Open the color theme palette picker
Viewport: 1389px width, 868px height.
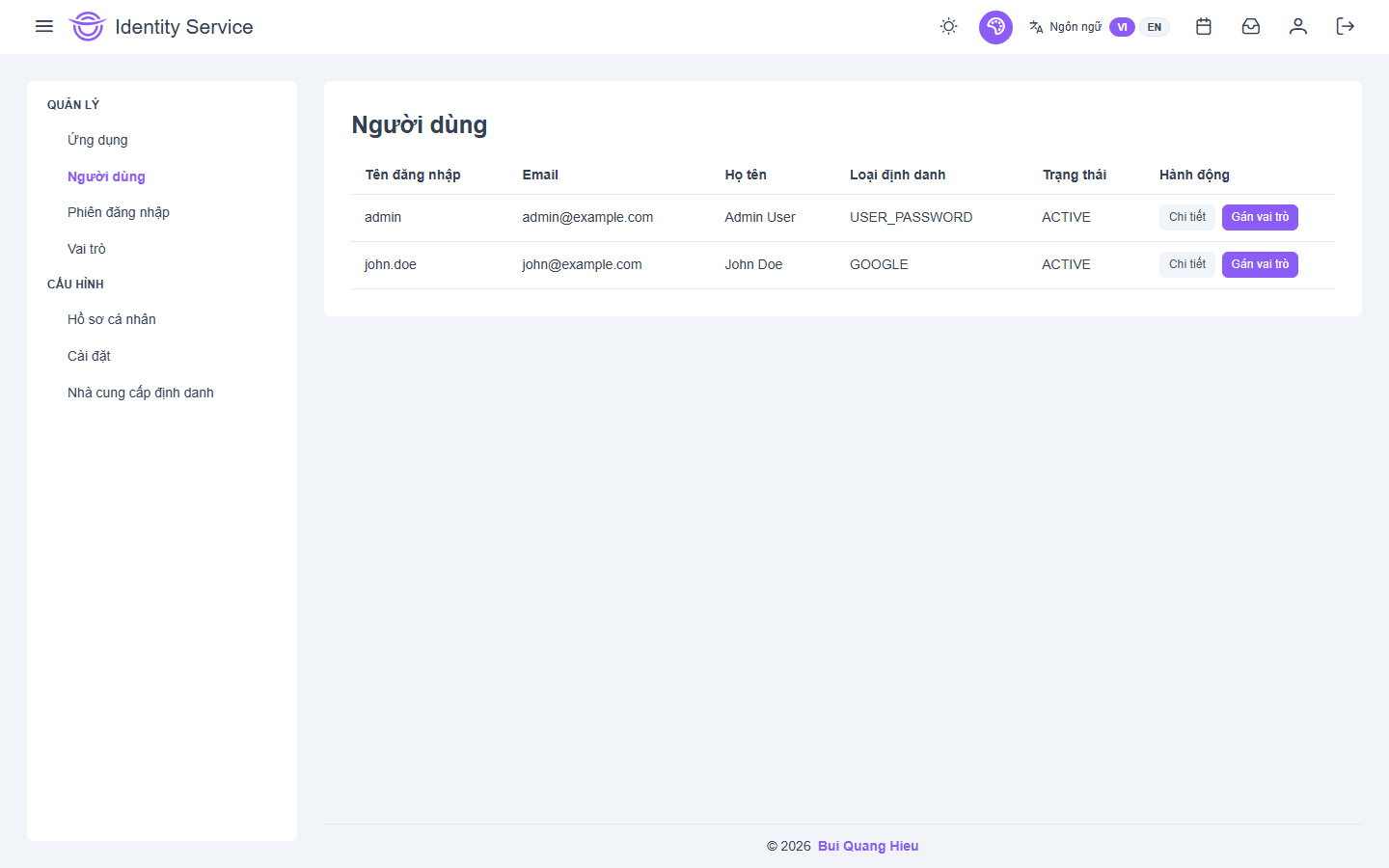coord(995,27)
